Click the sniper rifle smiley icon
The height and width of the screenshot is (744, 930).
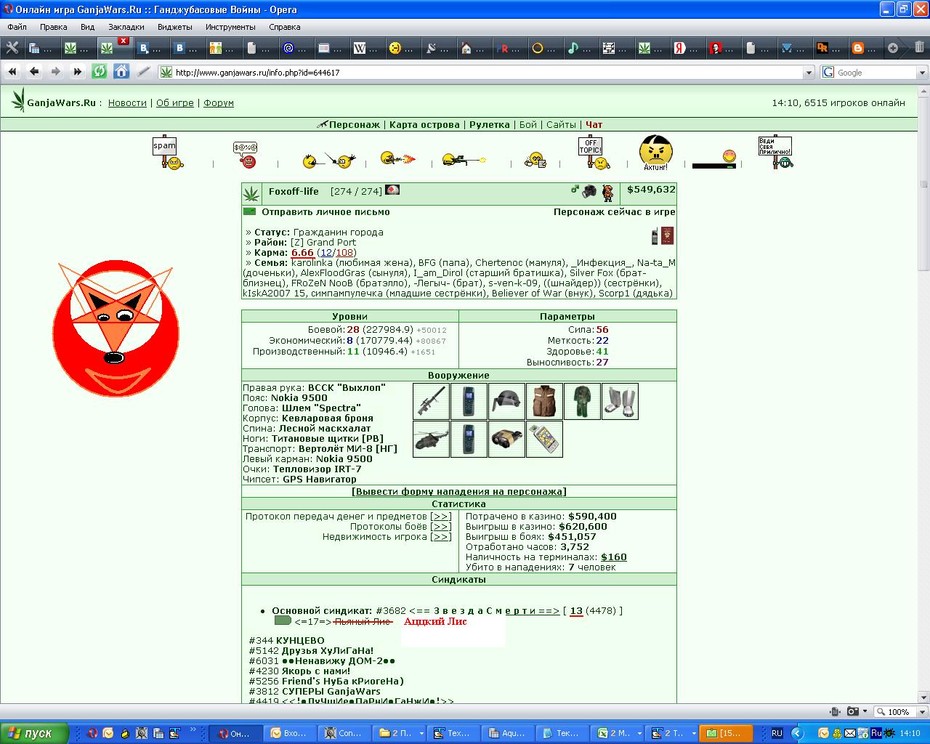[464, 160]
